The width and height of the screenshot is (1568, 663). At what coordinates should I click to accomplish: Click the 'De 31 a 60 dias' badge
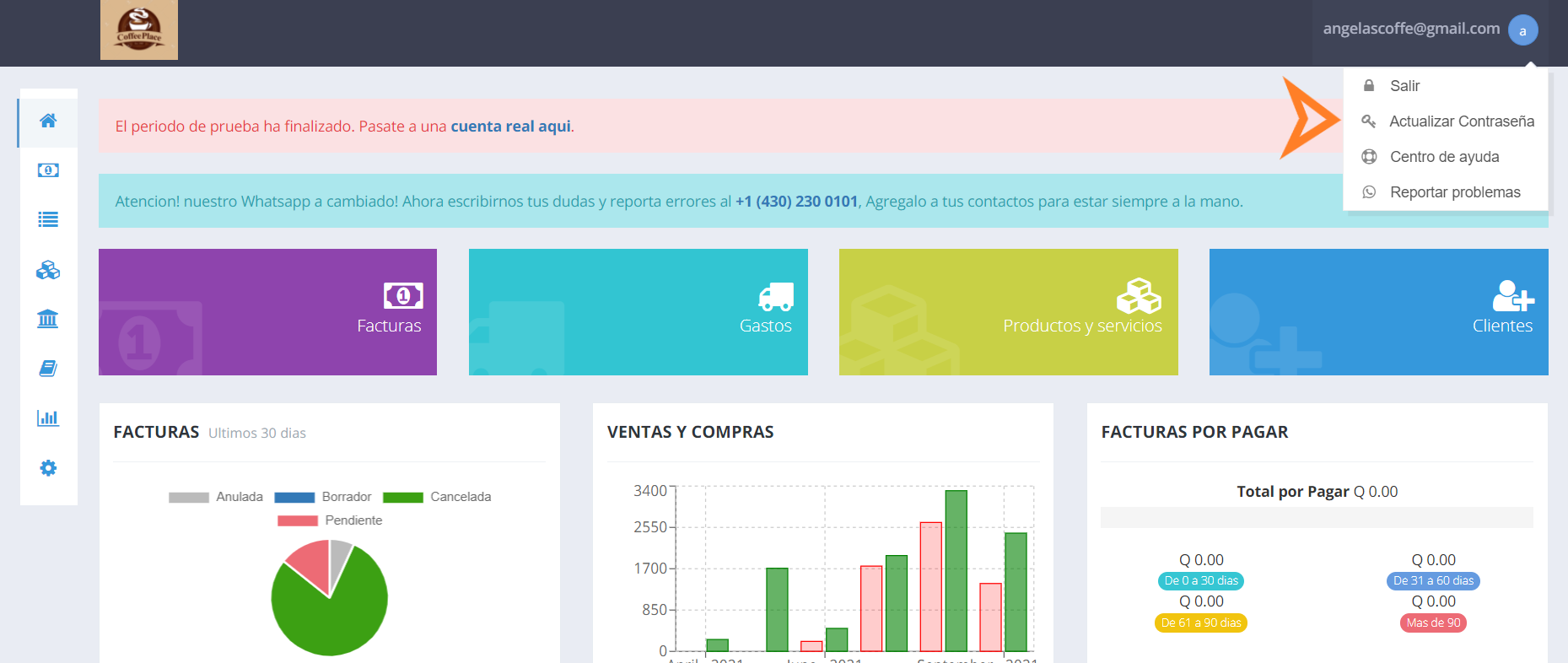[1433, 580]
